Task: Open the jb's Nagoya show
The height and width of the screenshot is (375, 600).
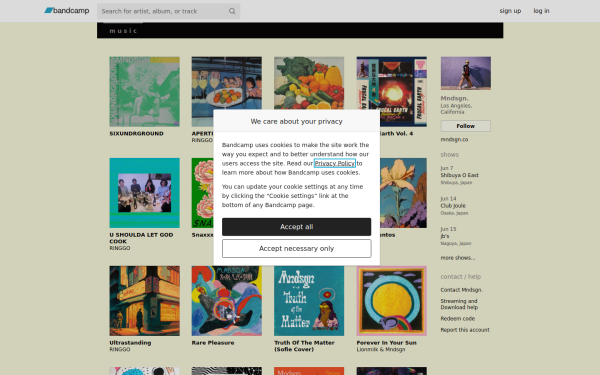Action: (445, 236)
